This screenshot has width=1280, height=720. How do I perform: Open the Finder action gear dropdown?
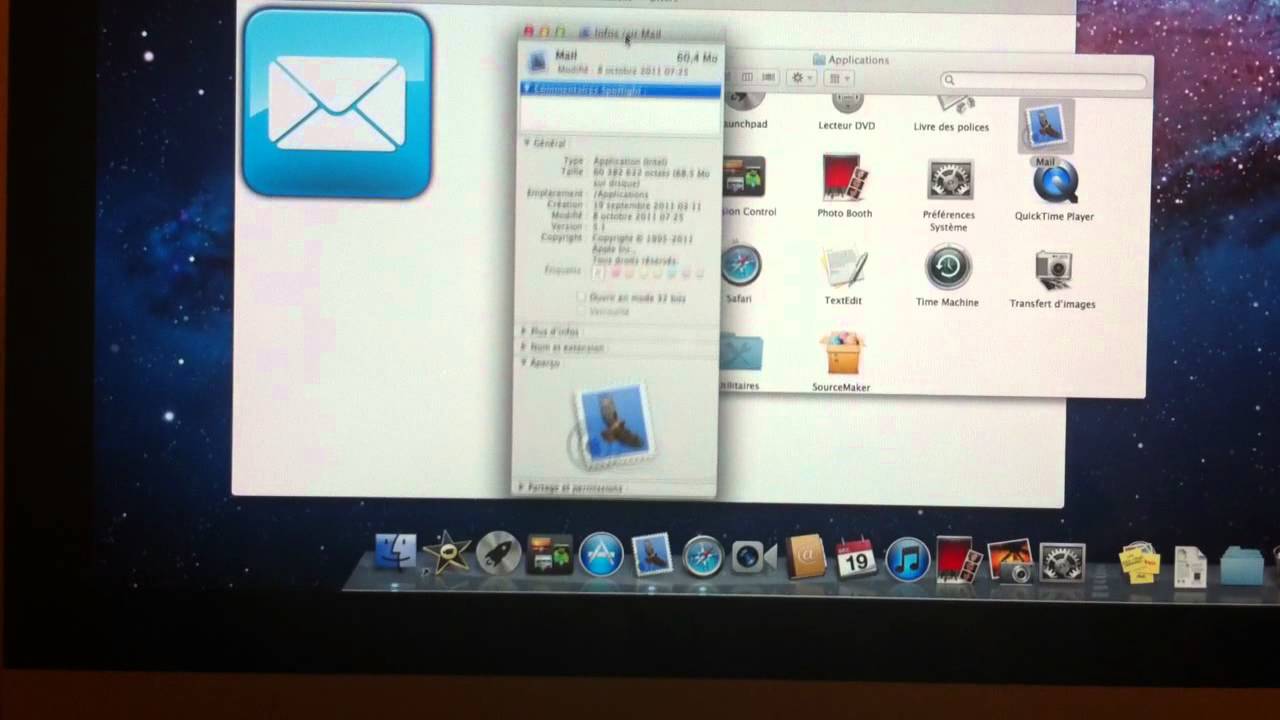coord(801,77)
